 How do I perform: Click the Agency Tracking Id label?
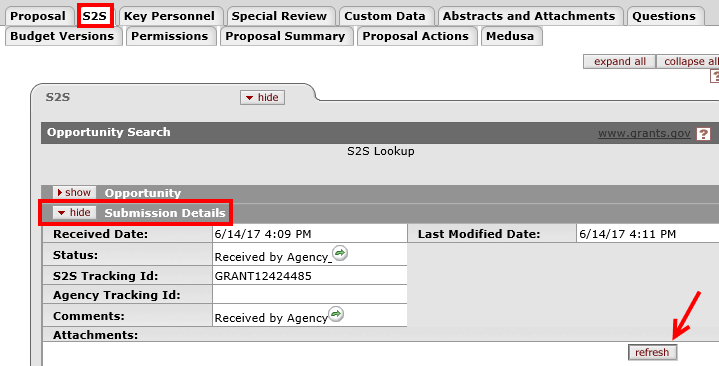coord(116,295)
